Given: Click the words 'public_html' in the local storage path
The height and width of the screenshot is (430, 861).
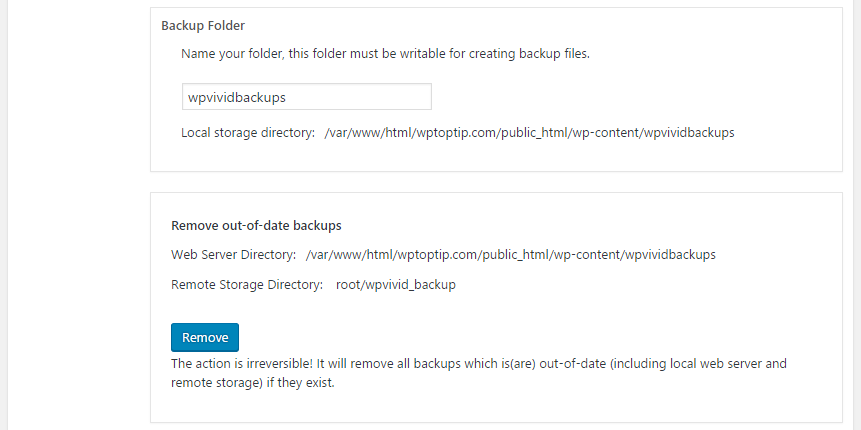Looking at the screenshot, I should click(534, 132).
